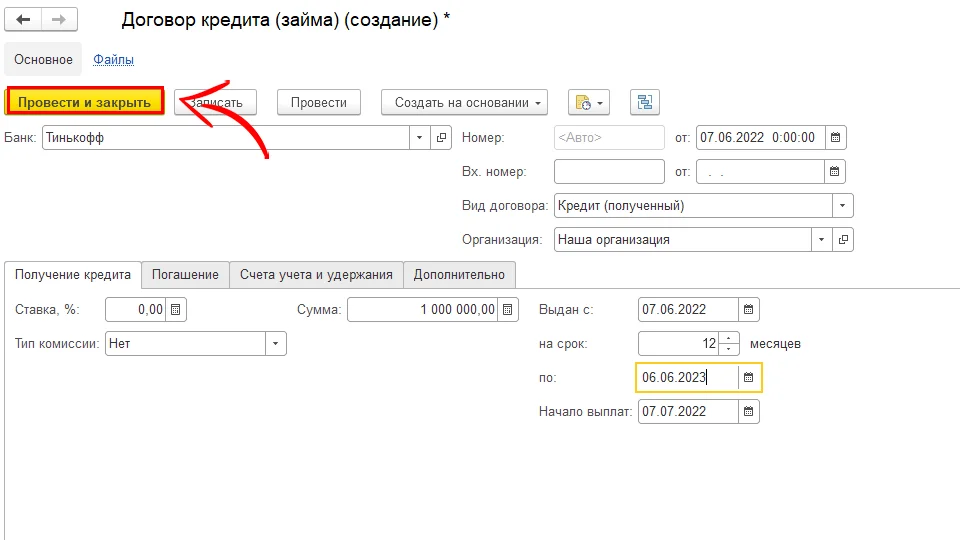Open calendar for the Начало выплат date

click(749, 411)
